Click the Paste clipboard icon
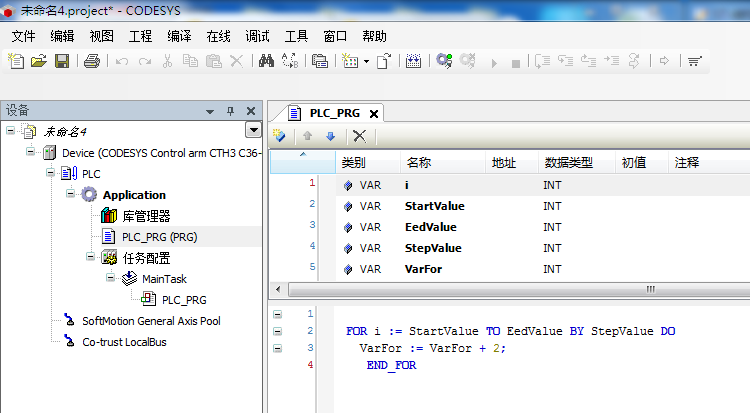Image resolution: width=750 pixels, height=413 pixels. (x=213, y=61)
